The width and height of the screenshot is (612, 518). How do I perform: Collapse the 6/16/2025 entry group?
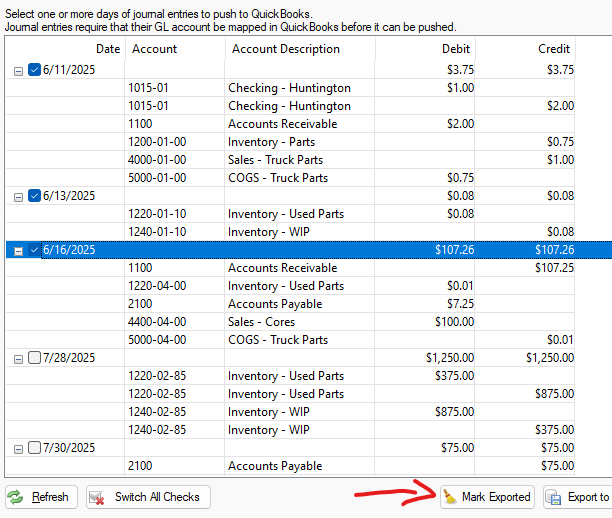click(18, 250)
